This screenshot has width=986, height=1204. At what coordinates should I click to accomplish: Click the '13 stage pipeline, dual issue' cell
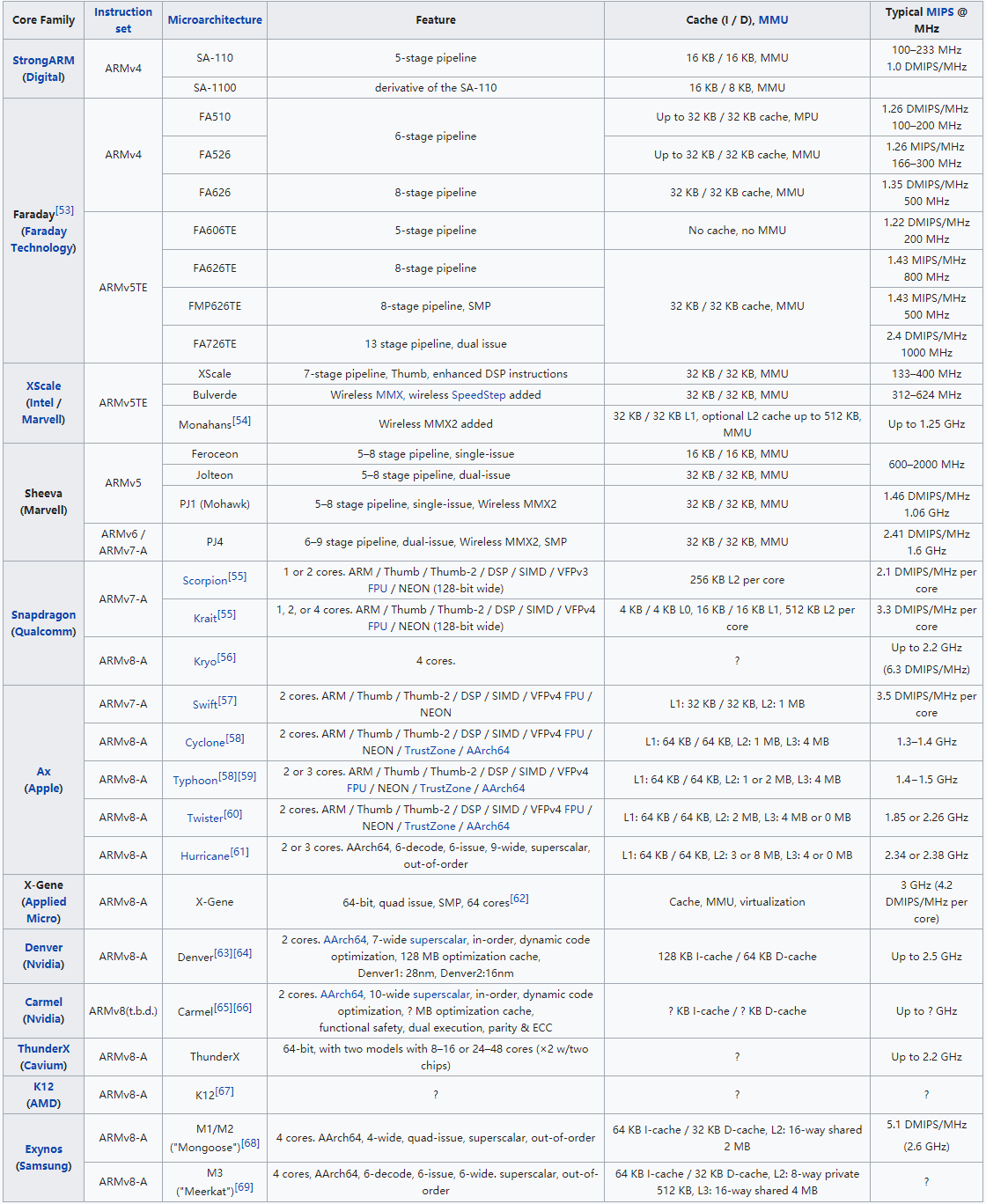[436, 344]
